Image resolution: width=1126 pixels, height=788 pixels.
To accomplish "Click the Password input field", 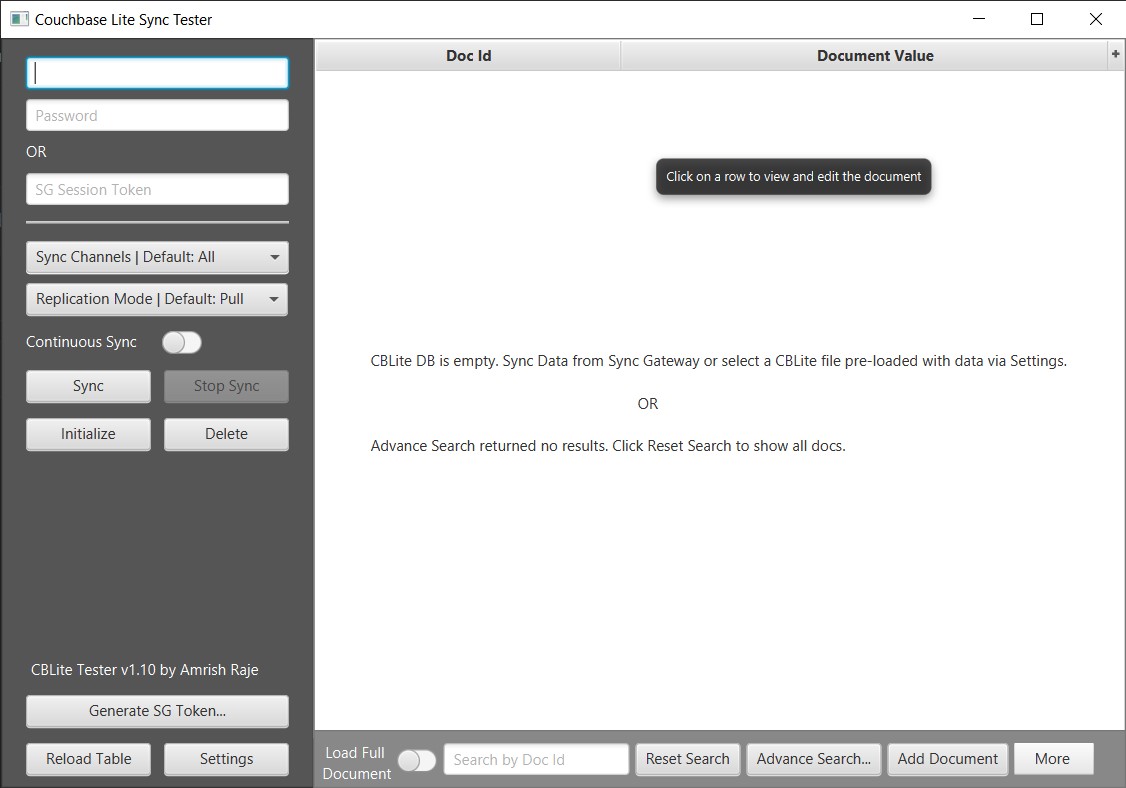I will coord(157,116).
